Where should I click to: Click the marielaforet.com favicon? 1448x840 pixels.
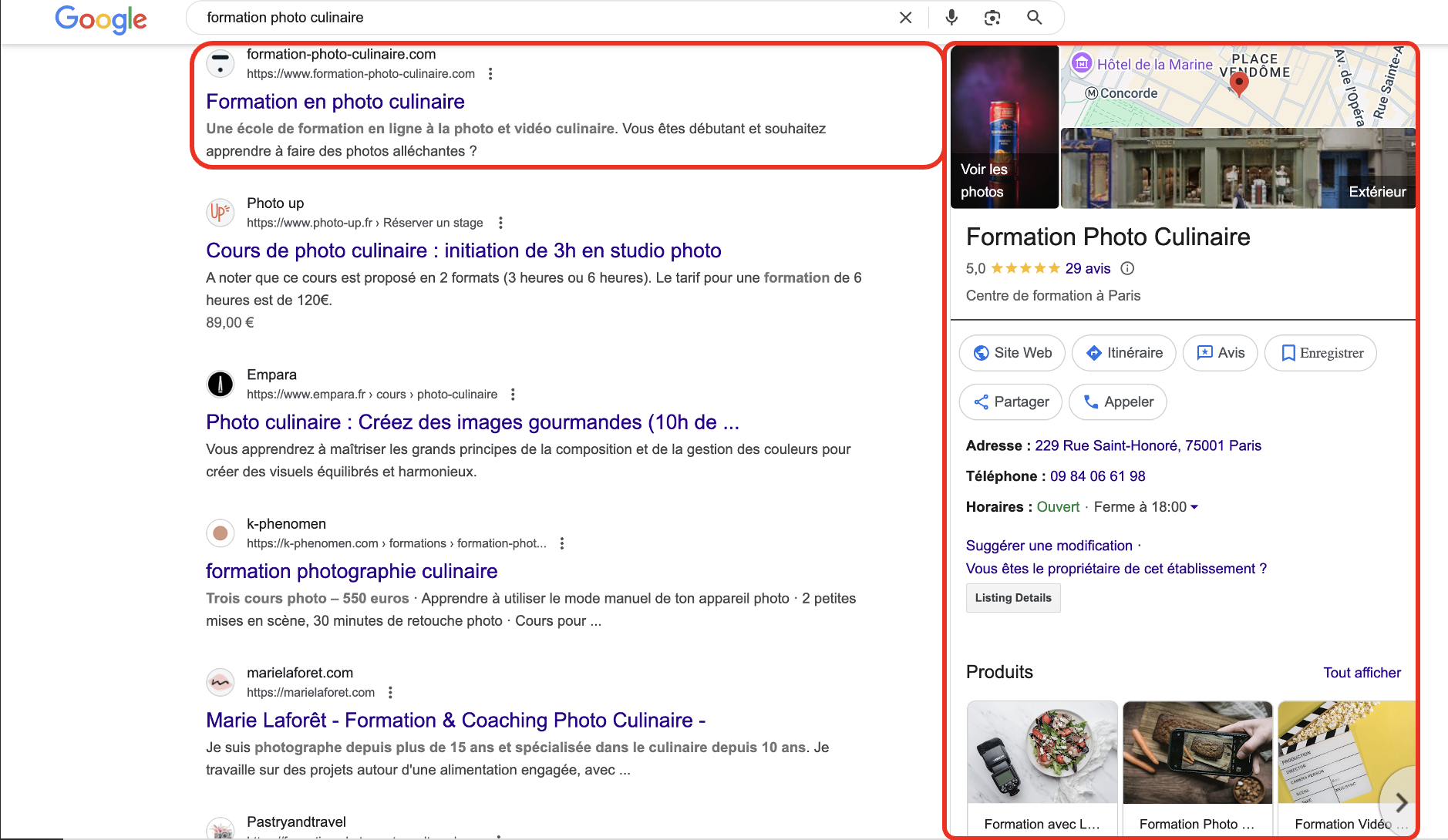(221, 682)
